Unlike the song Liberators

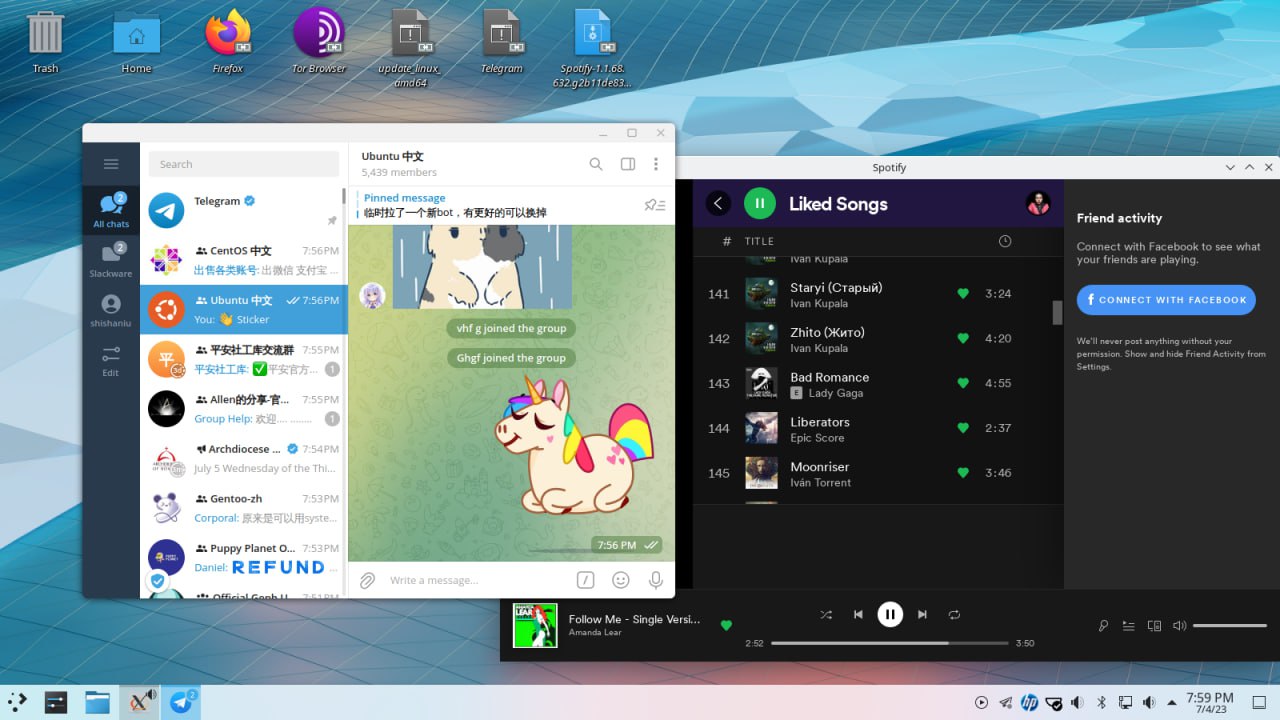tap(963, 428)
